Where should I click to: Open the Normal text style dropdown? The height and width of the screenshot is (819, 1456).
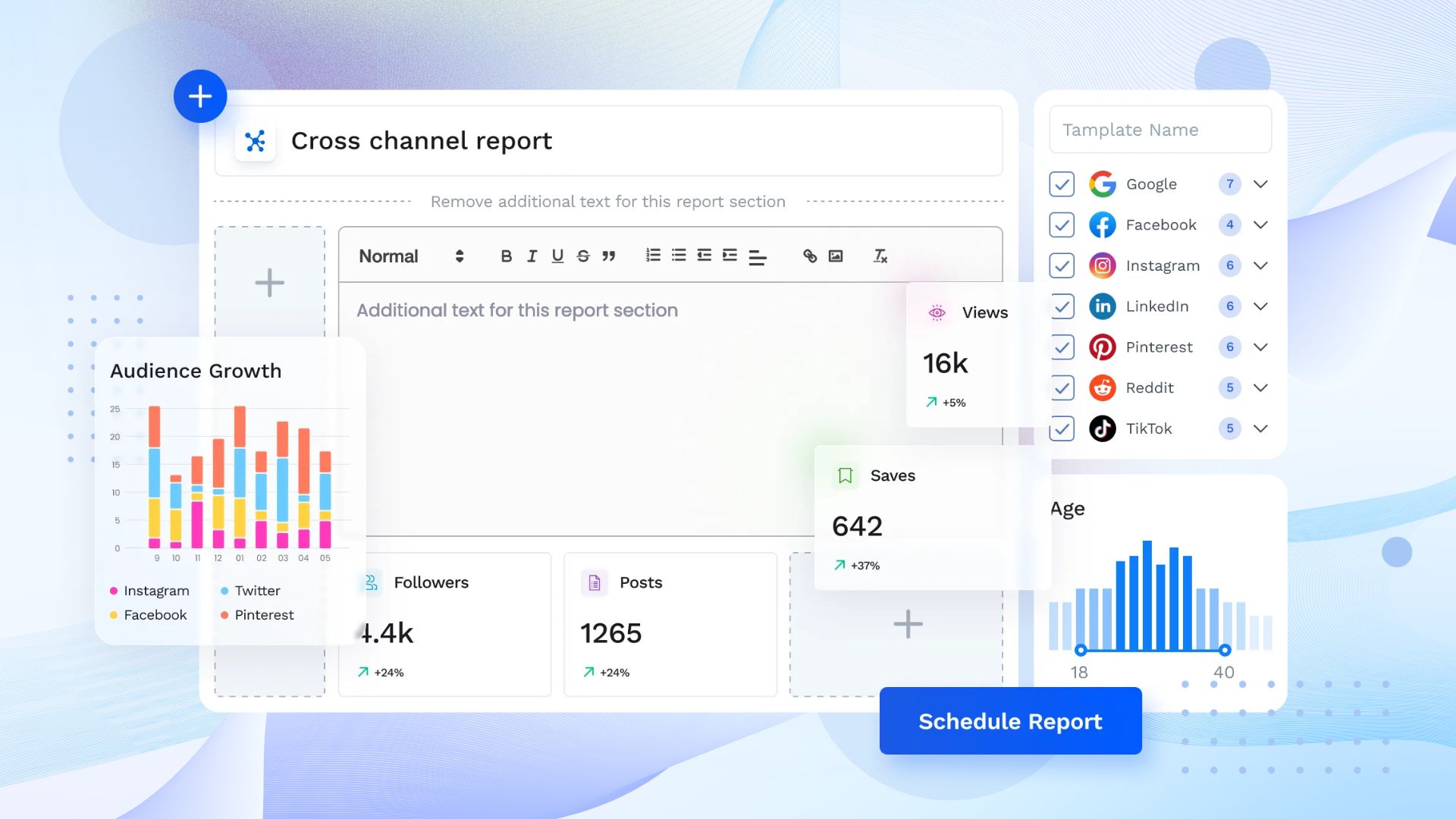pyautogui.click(x=411, y=256)
